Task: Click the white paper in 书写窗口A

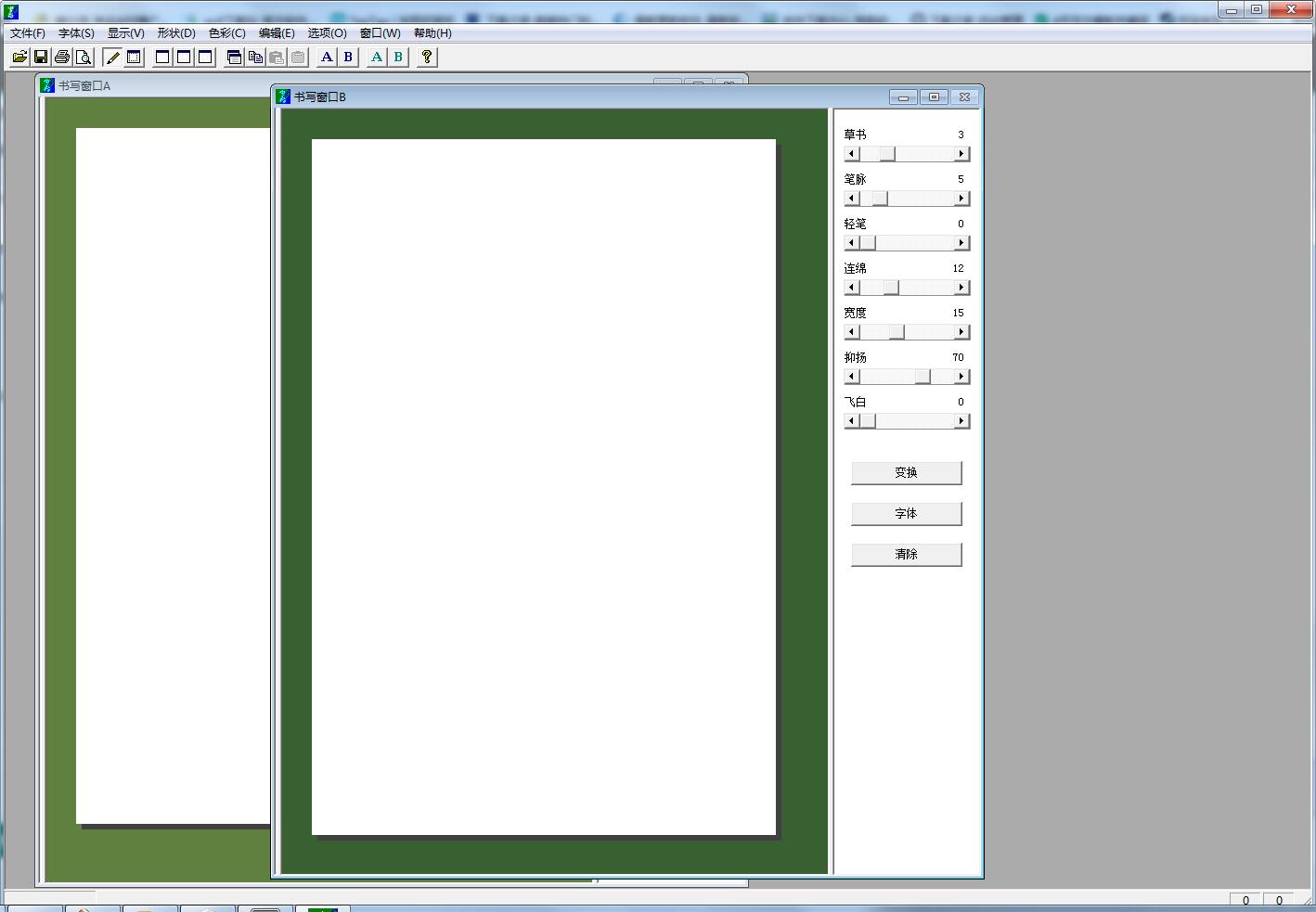Action: click(x=173, y=475)
